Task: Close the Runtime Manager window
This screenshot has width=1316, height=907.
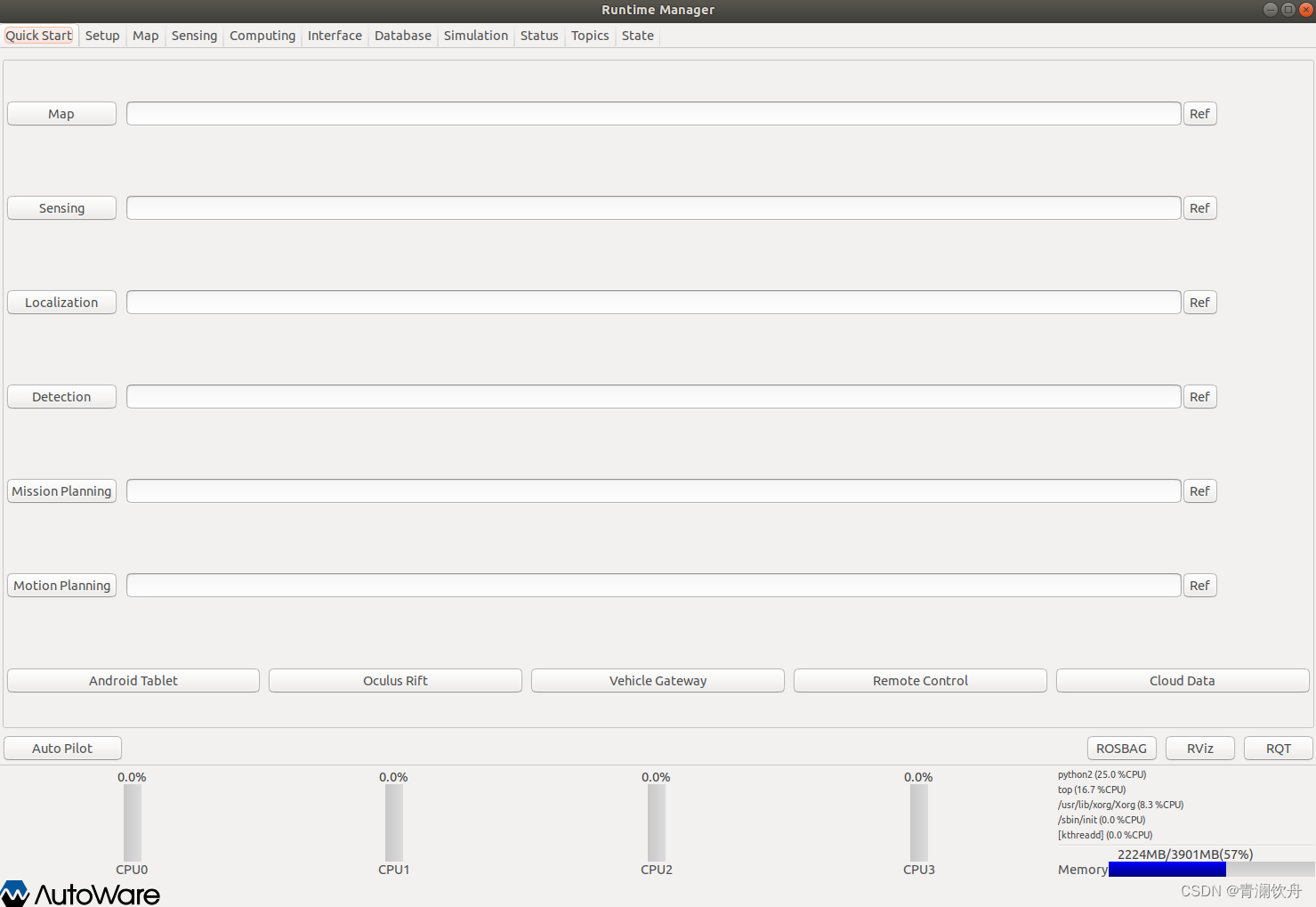Action: (1305, 10)
